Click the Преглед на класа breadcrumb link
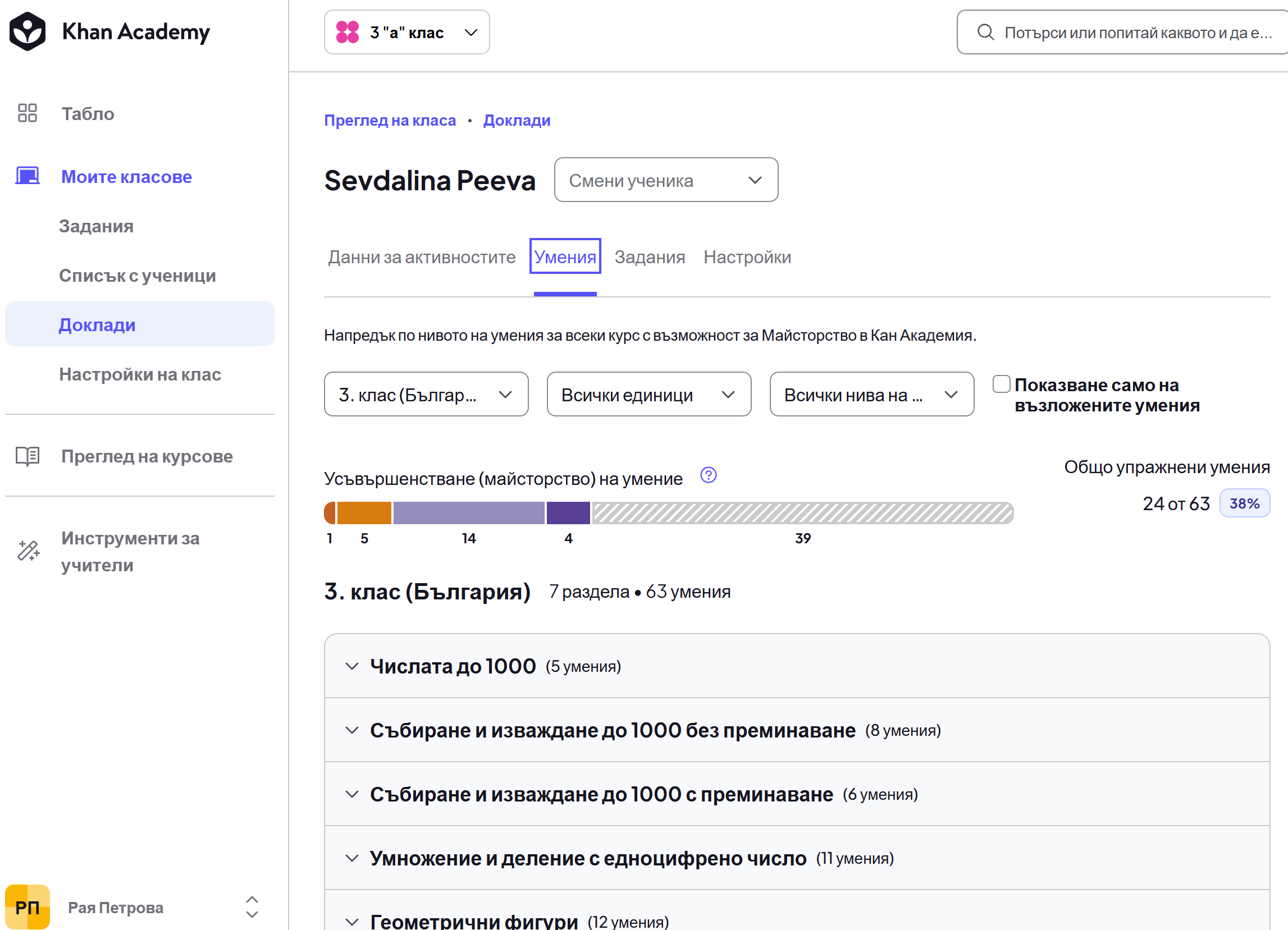 coord(390,120)
